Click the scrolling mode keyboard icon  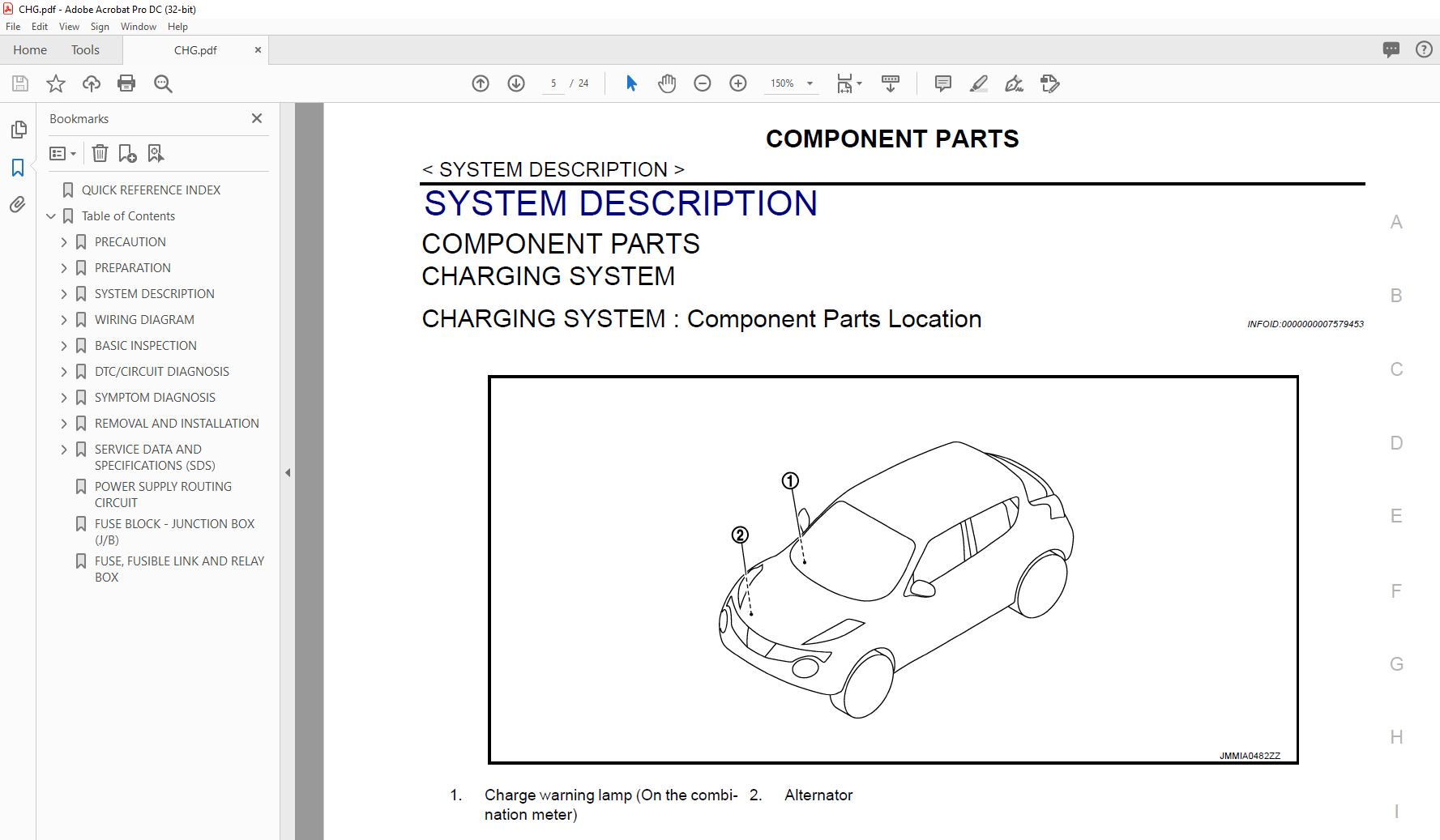point(891,83)
